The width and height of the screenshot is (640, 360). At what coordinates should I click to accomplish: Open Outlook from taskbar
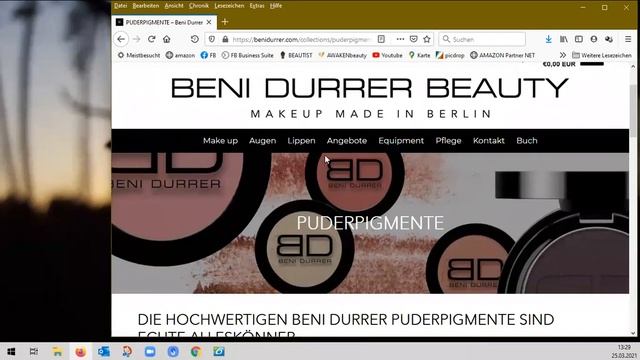pos(103,351)
